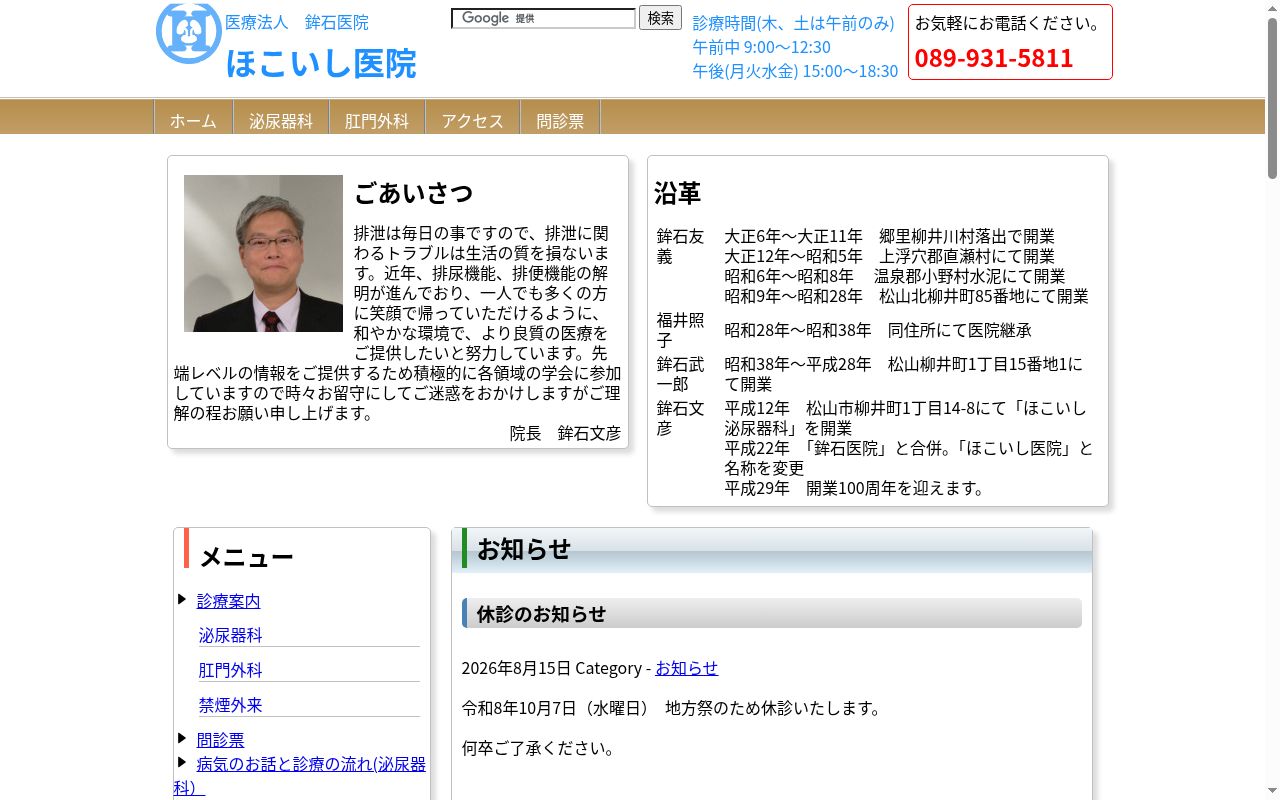Click the 2026年8月15日 date text
Screen dimensions: 1280x800
(x=516, y=668)
